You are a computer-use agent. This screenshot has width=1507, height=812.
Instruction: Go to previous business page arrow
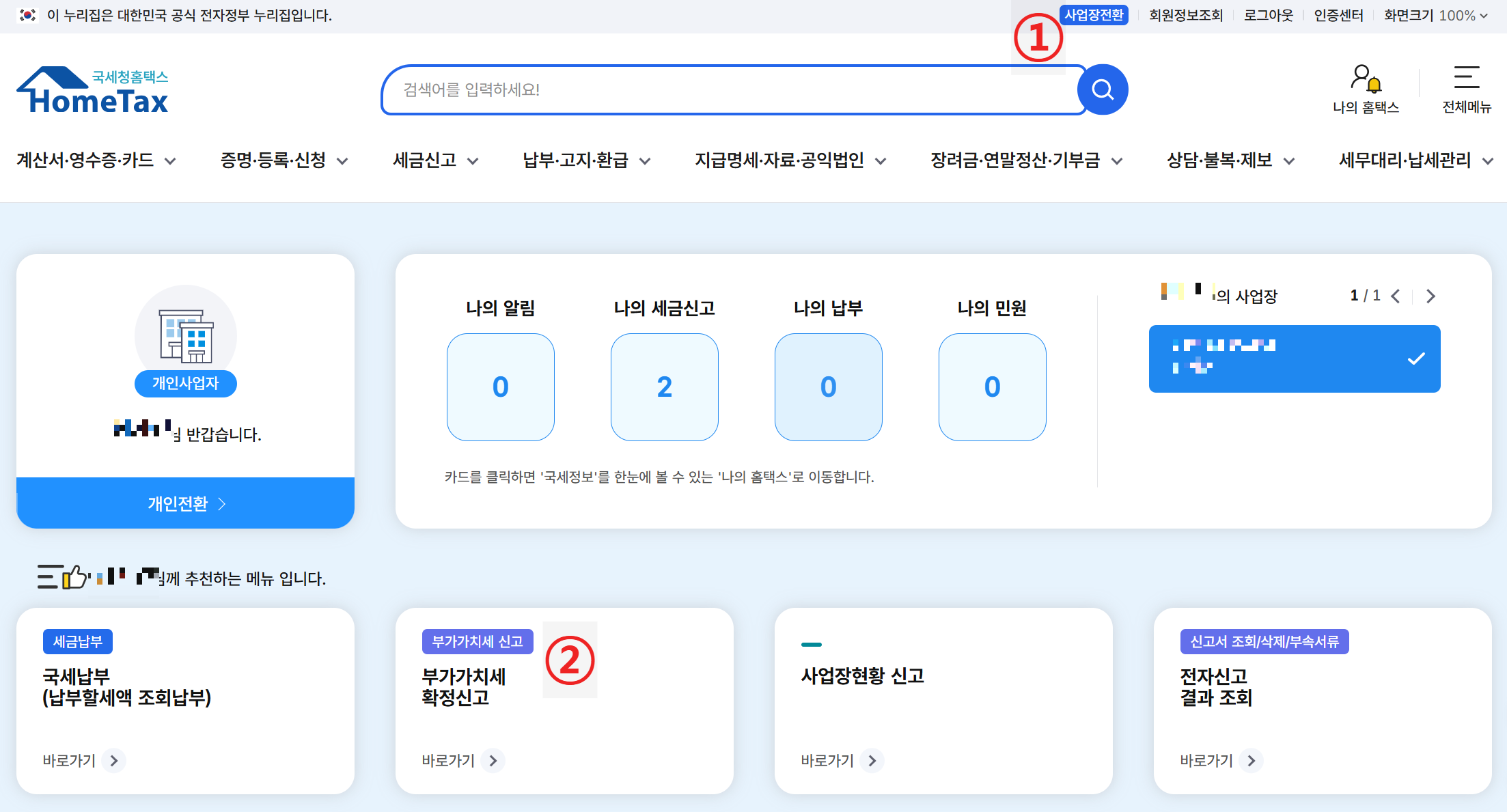click(1396, 296)
